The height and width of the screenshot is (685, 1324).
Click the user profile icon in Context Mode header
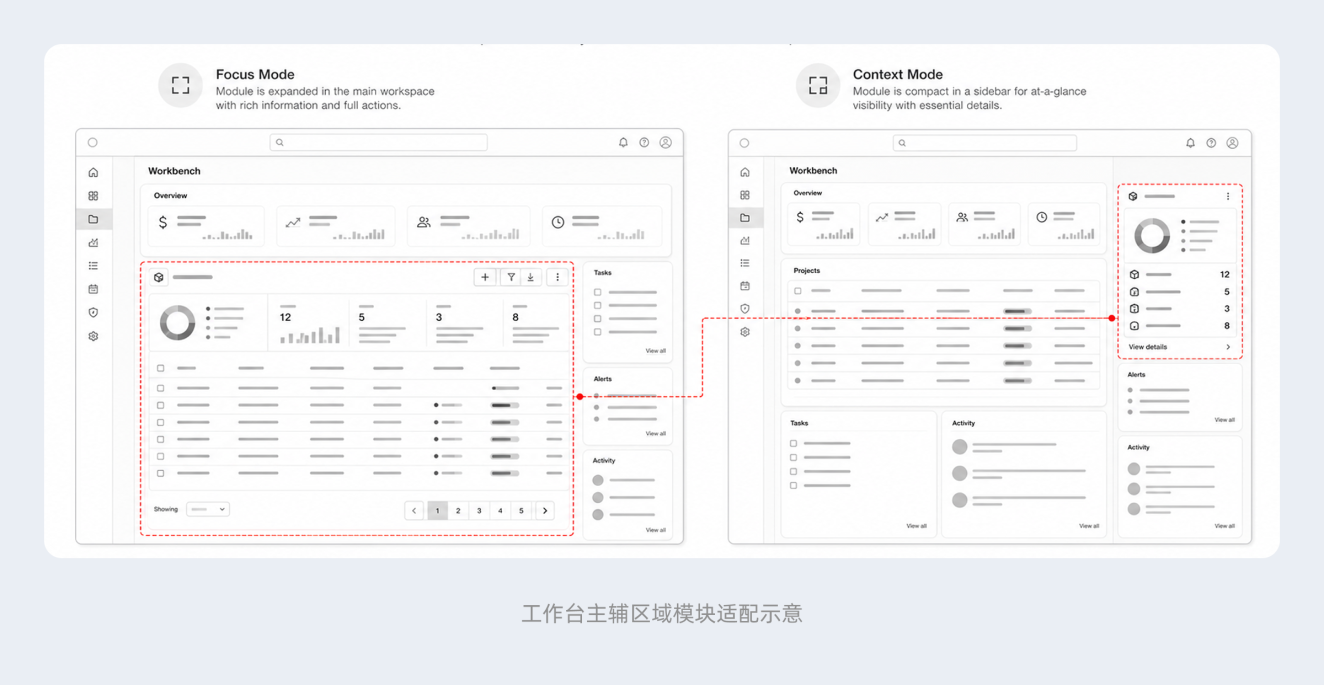[x=1232, y=143]
